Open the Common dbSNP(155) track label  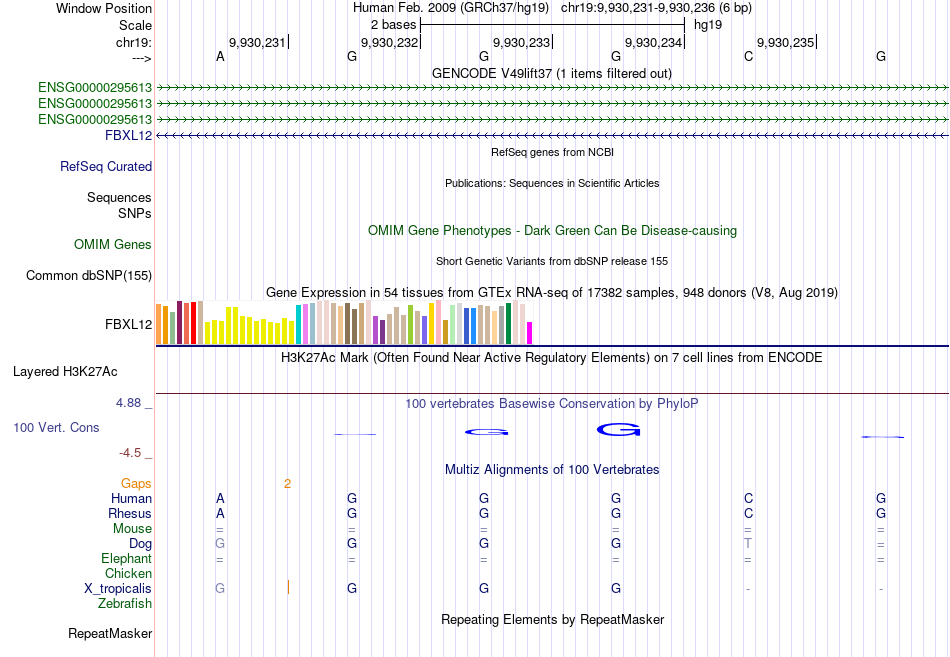pos(88,275)
